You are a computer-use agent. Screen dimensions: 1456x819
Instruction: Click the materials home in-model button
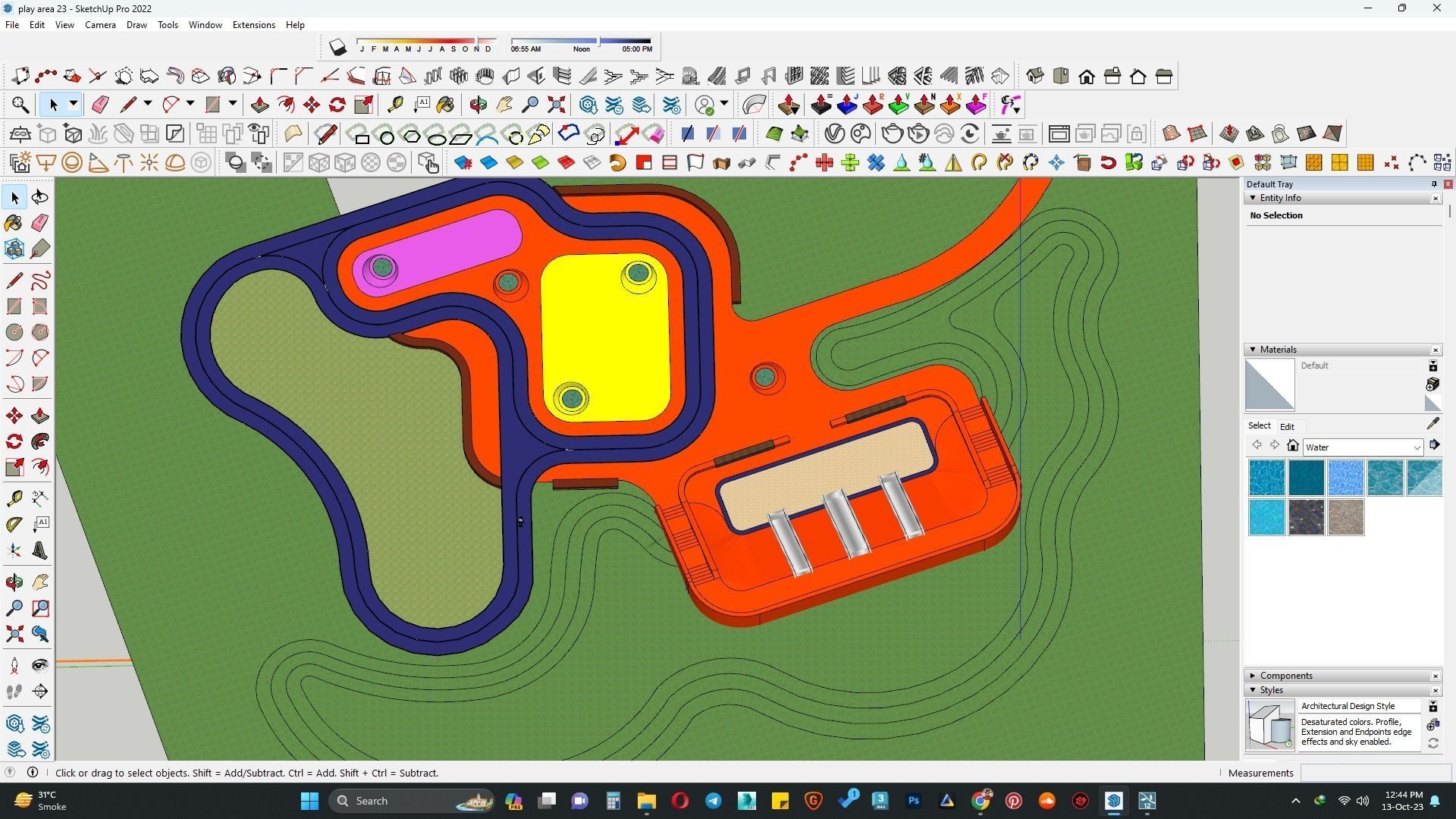(x=1293, y=446)
